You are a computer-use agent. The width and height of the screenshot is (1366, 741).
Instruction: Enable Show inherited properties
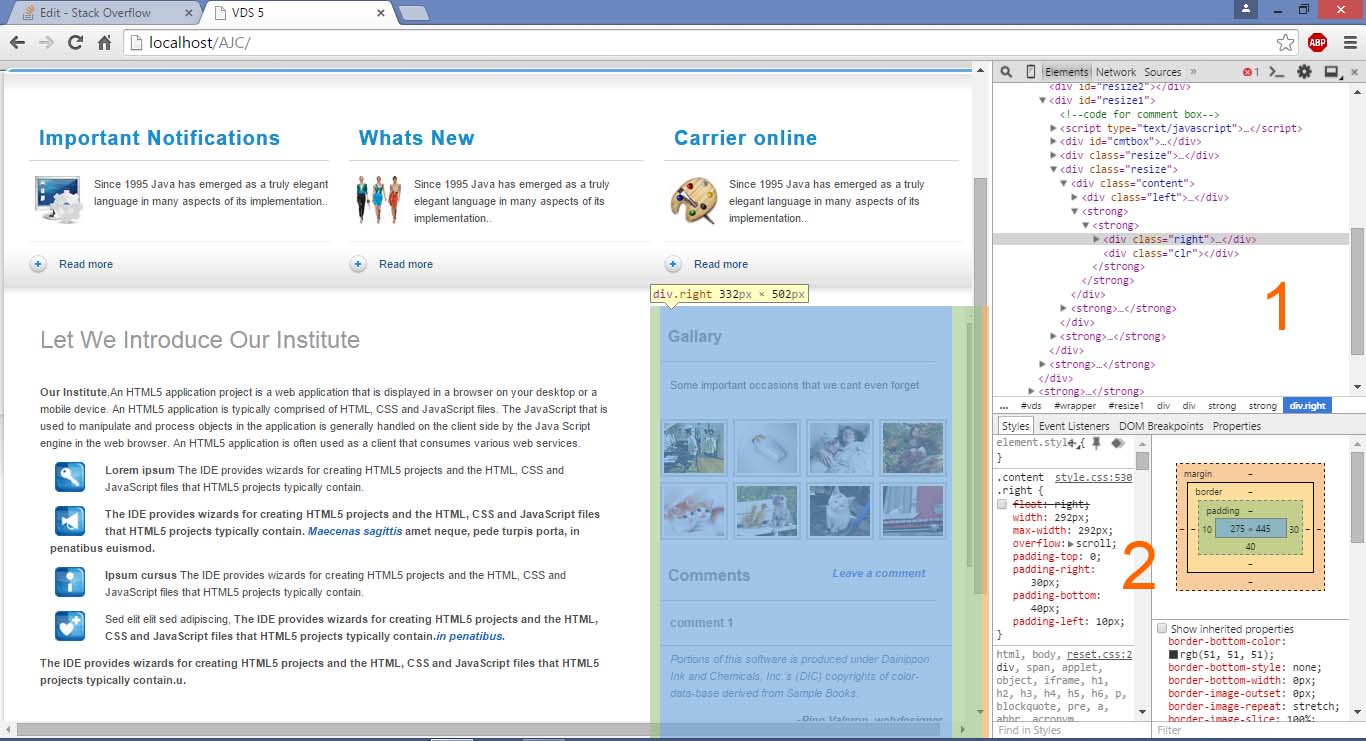pos(1162,629)
